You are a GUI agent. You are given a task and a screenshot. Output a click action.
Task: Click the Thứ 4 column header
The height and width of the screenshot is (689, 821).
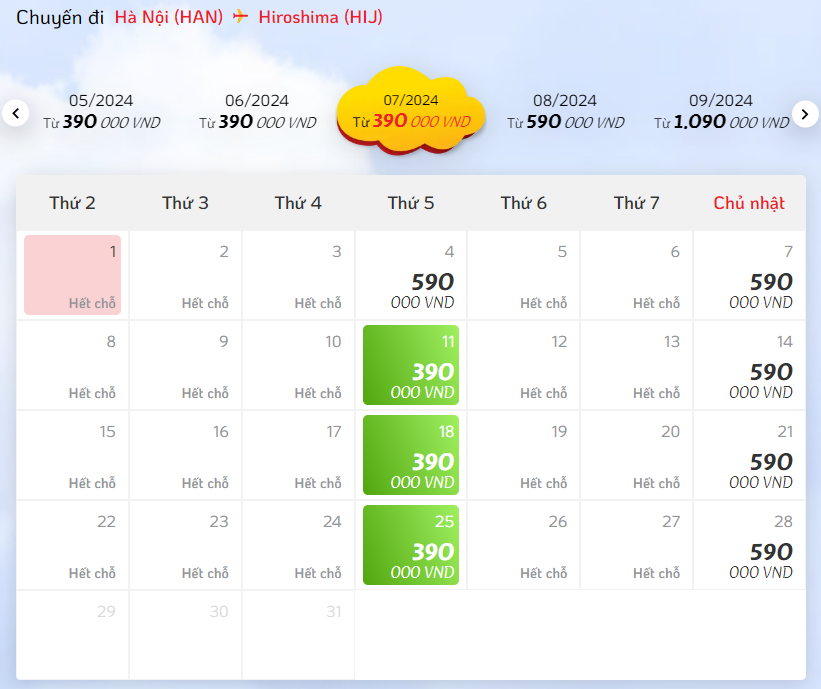[298, 203]
